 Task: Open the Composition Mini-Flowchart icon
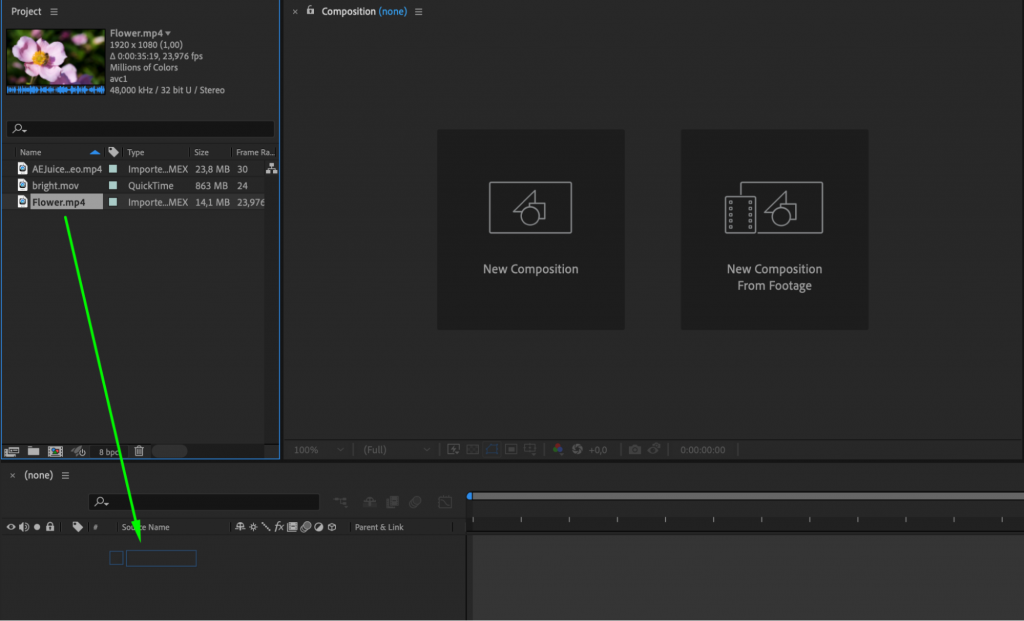tap(338, 502)
